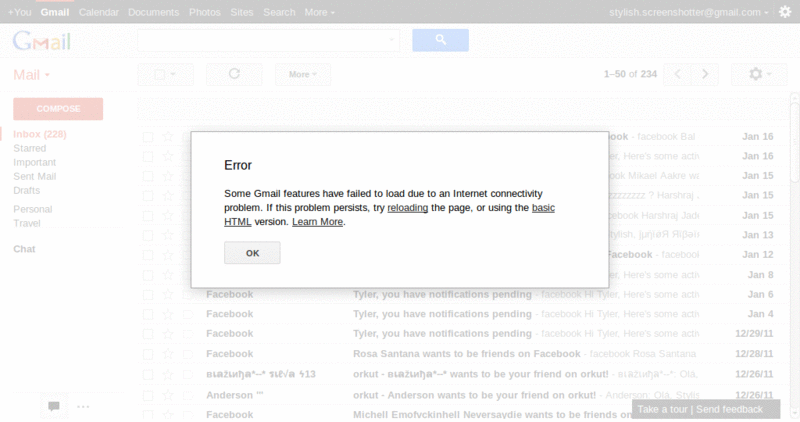Open the Important folder

click(x=34, y=162)
